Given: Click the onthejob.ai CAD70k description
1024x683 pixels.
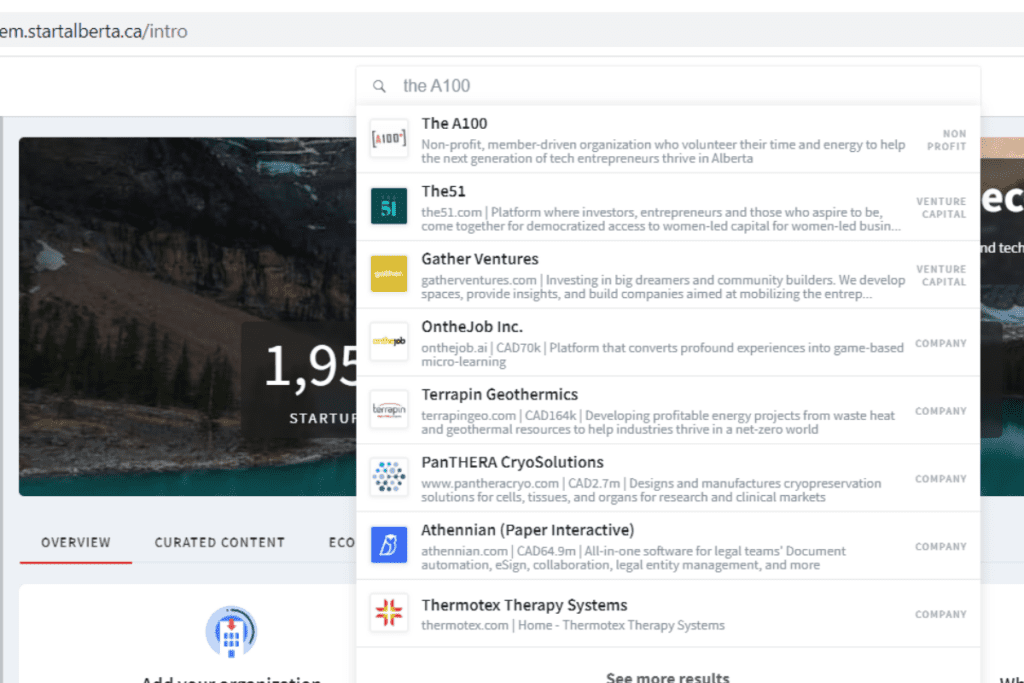Looking at the screenshot, I should [662, 355].
